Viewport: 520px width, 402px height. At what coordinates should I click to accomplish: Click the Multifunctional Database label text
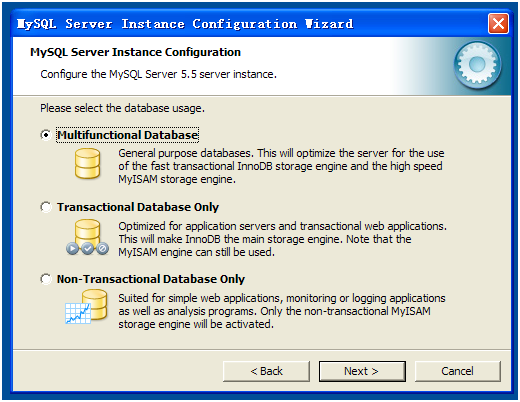tap(128, 135)
